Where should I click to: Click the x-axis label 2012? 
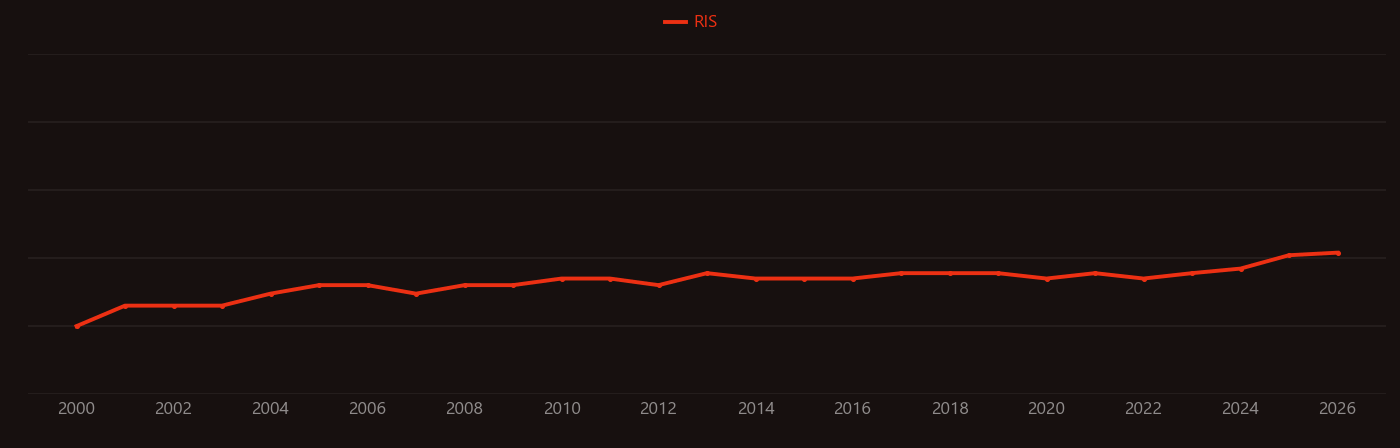[659, 409]
